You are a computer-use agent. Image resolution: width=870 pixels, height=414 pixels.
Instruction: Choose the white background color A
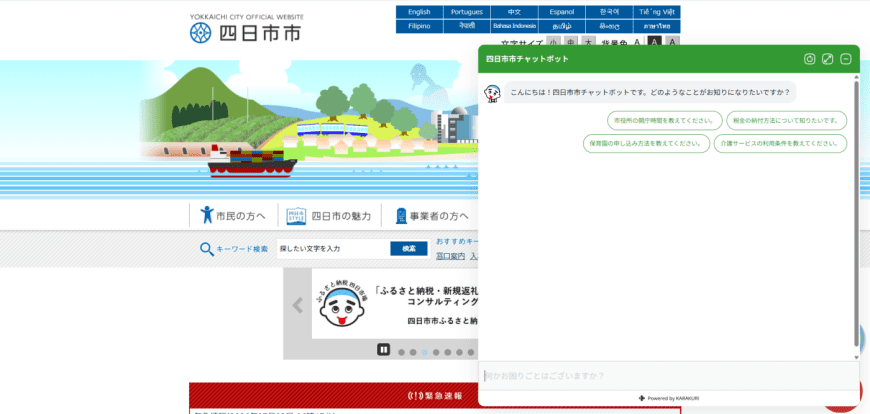(637, 43)
